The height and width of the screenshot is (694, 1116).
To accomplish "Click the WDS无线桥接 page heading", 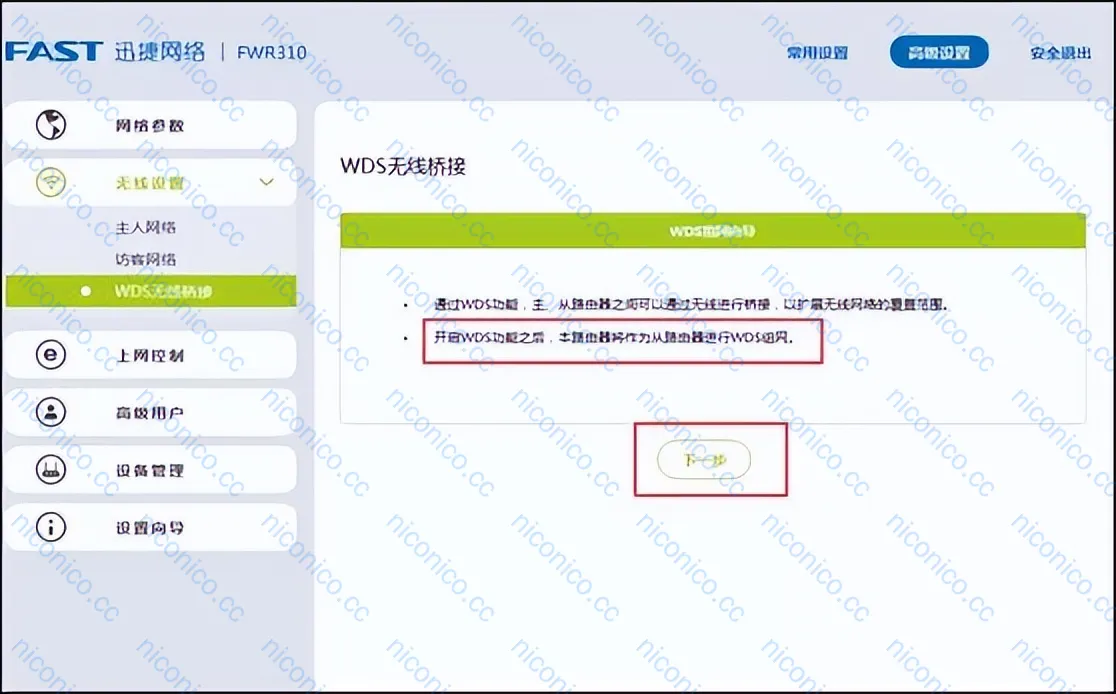I will 403,167.
